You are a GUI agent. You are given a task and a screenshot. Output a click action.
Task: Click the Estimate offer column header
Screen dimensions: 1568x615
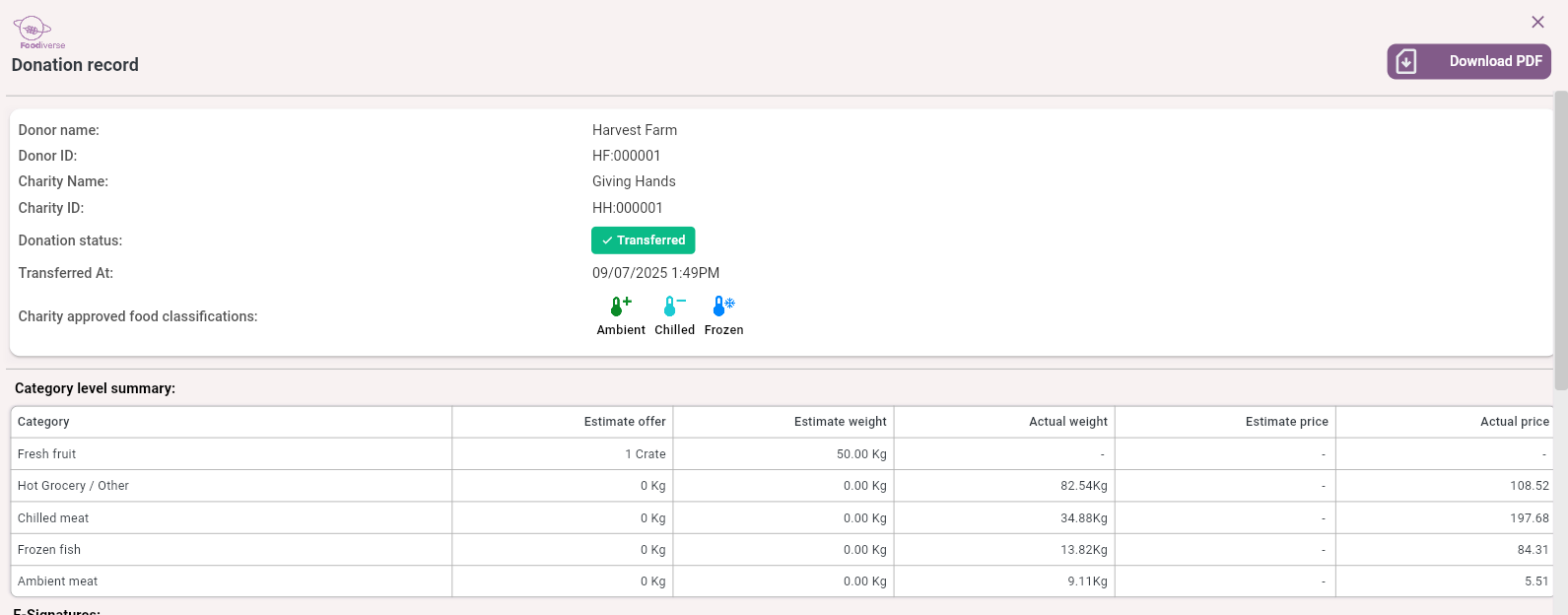point(624,422)
